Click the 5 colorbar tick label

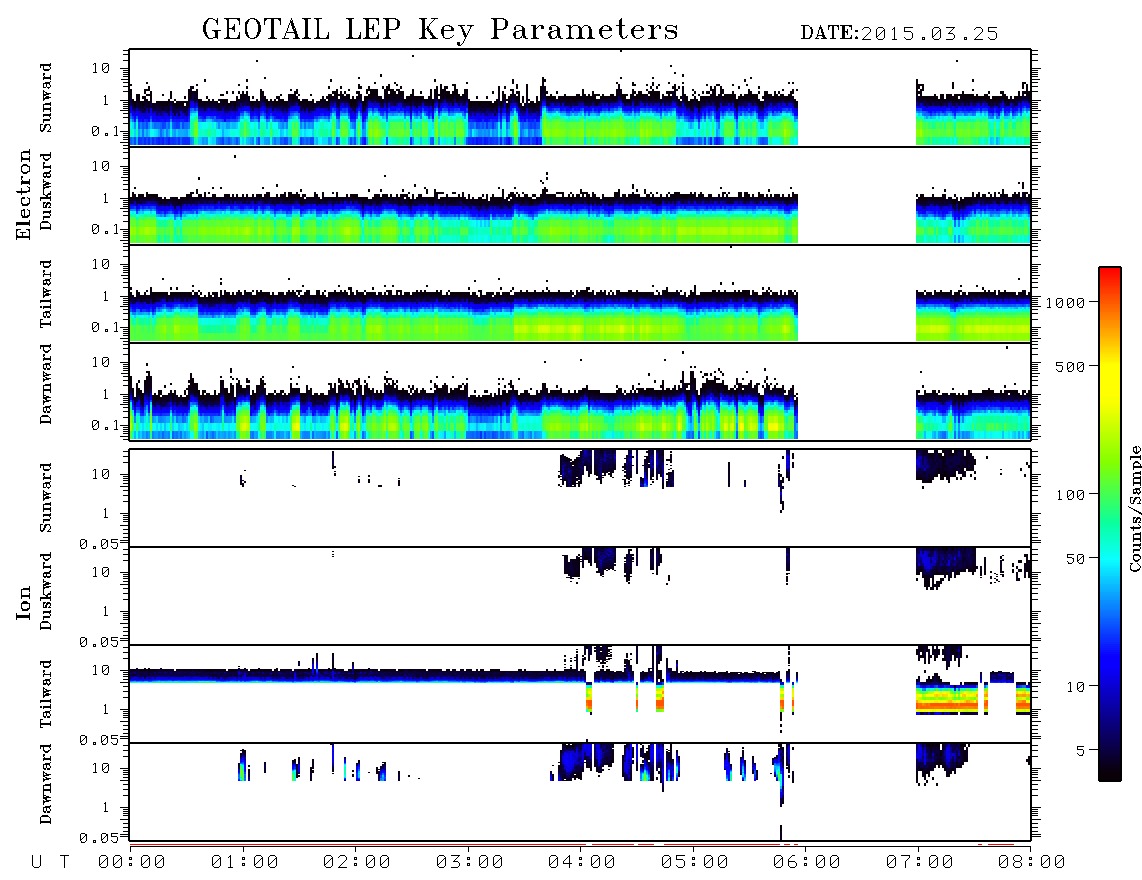(x=1079, y=751)
